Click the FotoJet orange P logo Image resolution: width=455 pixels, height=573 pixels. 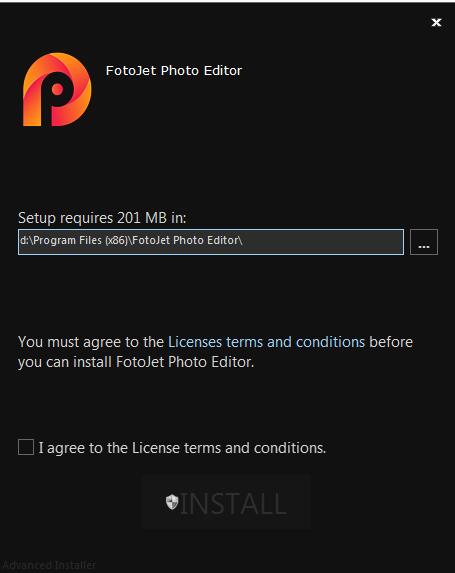point(57,90)
